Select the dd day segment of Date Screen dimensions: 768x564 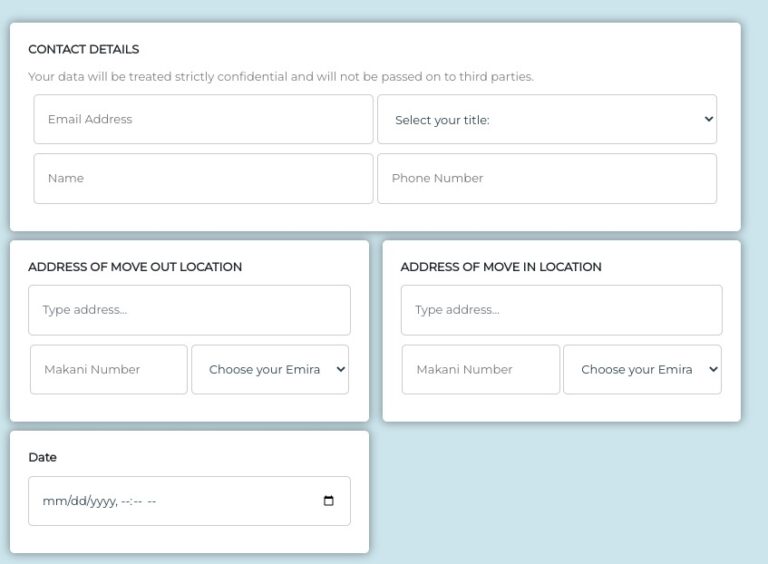[77, 501]
